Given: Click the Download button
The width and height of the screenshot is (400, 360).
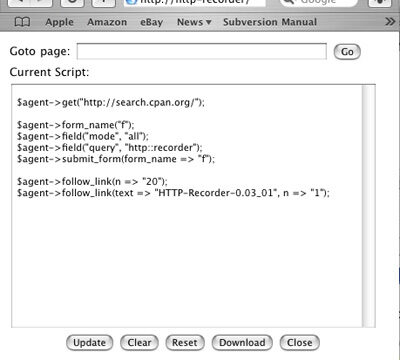Looking at the screenshot, I should (242, 343).
